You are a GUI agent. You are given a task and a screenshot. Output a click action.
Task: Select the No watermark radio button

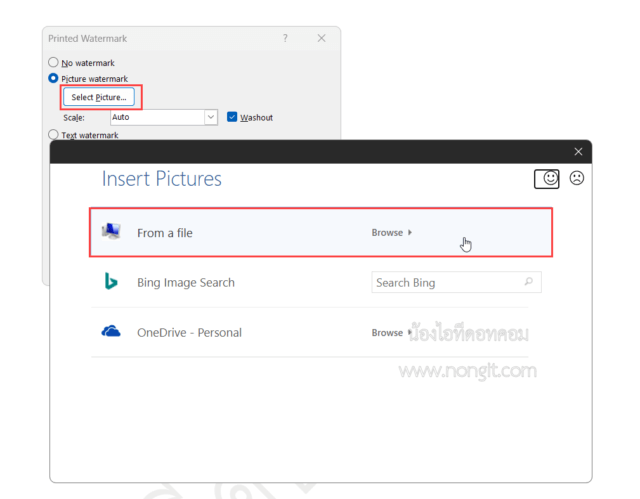pyautogui.click(x=53, y=62)
